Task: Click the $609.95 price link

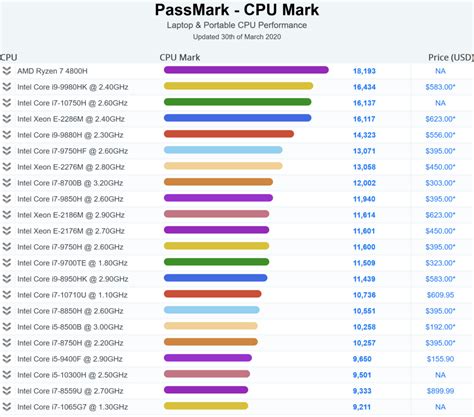Action: (x=440, y=295)
